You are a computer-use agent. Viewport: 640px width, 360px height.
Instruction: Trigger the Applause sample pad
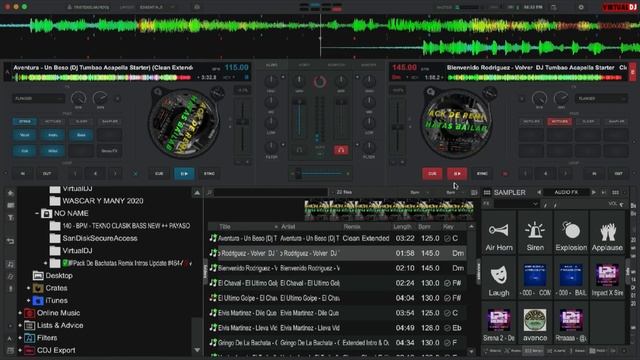(x=607, y=233)
